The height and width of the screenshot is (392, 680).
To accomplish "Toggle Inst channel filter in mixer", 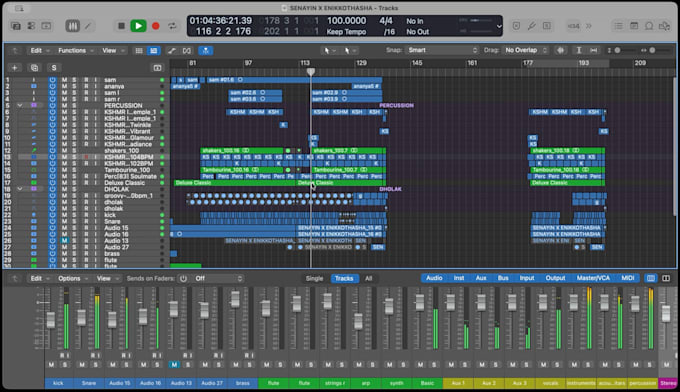I will 459,278.
